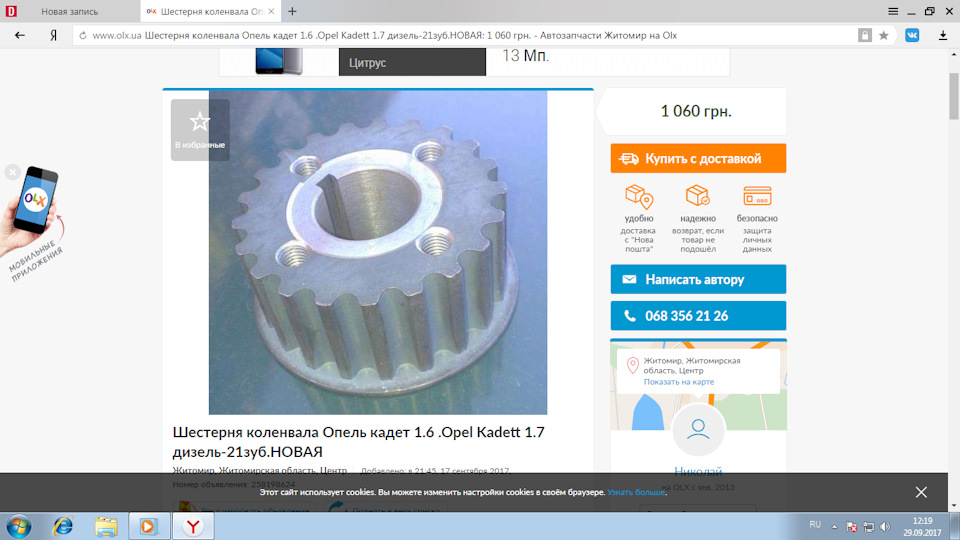
Task: Open seller Николай profile avatar
Action: pos(698,430)
